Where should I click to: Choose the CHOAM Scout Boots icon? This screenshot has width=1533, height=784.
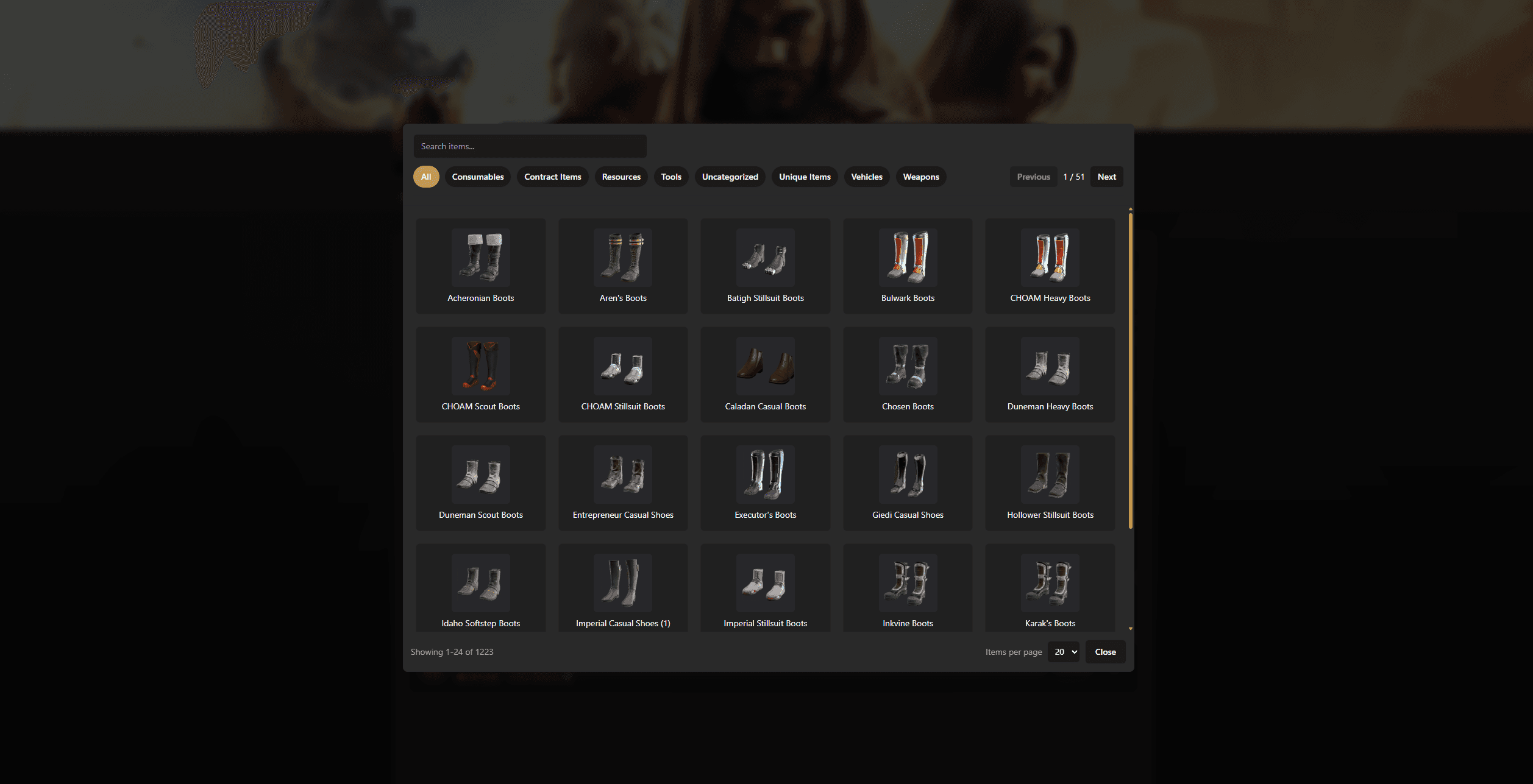pos(480,366)
